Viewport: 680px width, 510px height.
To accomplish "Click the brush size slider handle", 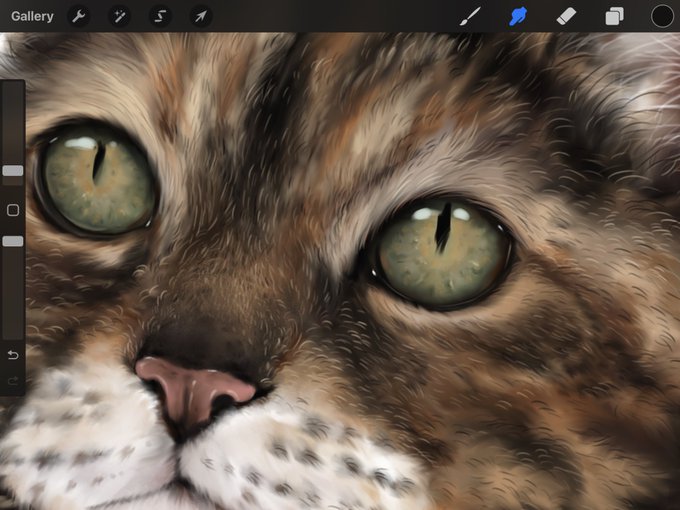I will tap(13, 171).
